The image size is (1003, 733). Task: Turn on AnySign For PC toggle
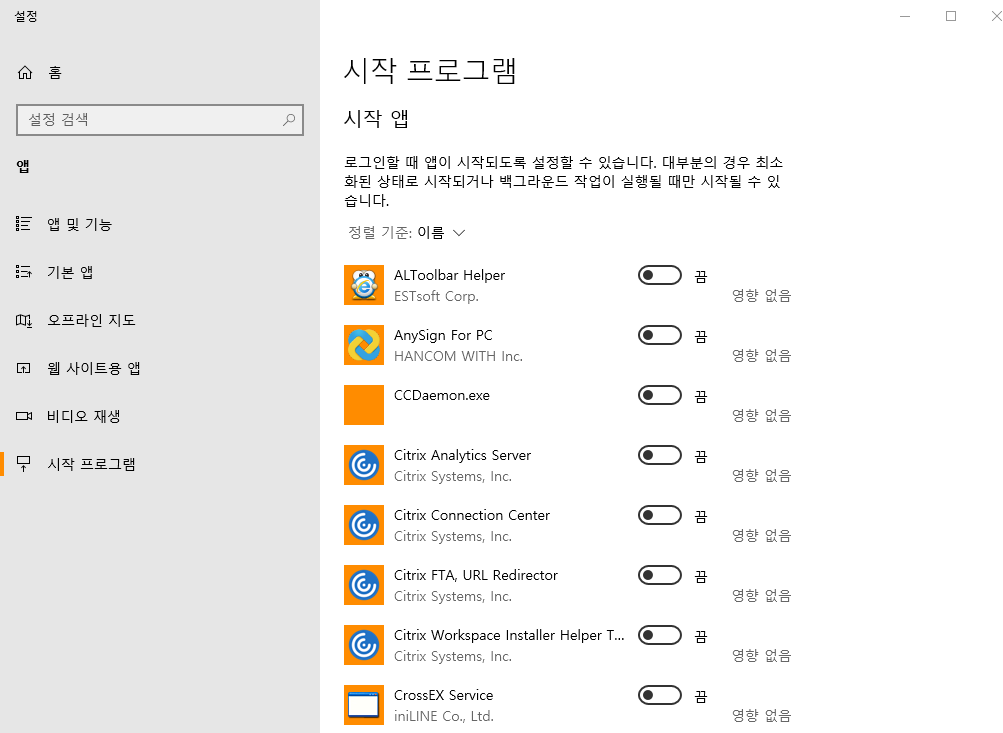coord(659,335)
